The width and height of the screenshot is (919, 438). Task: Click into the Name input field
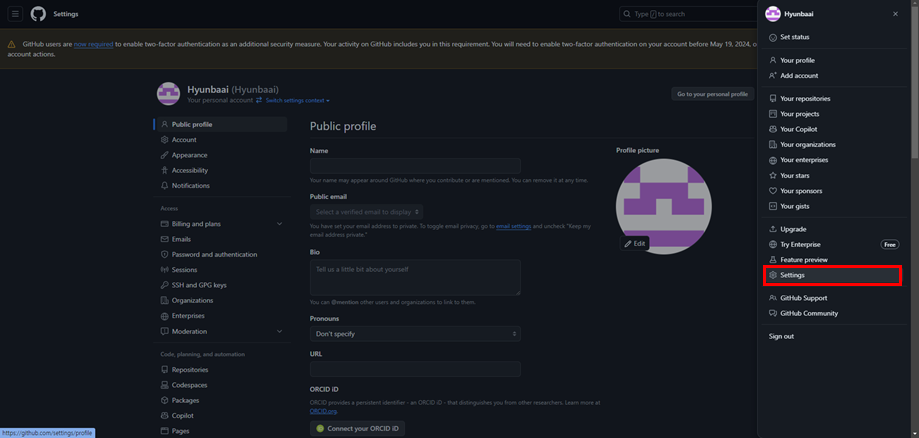[x=415, y=165]
